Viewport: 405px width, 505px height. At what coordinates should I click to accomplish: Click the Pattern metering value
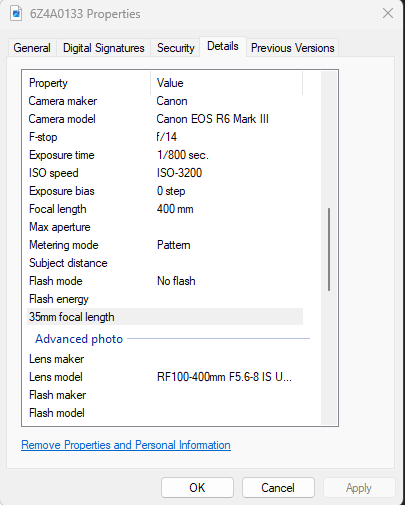(x=174, y=245)
